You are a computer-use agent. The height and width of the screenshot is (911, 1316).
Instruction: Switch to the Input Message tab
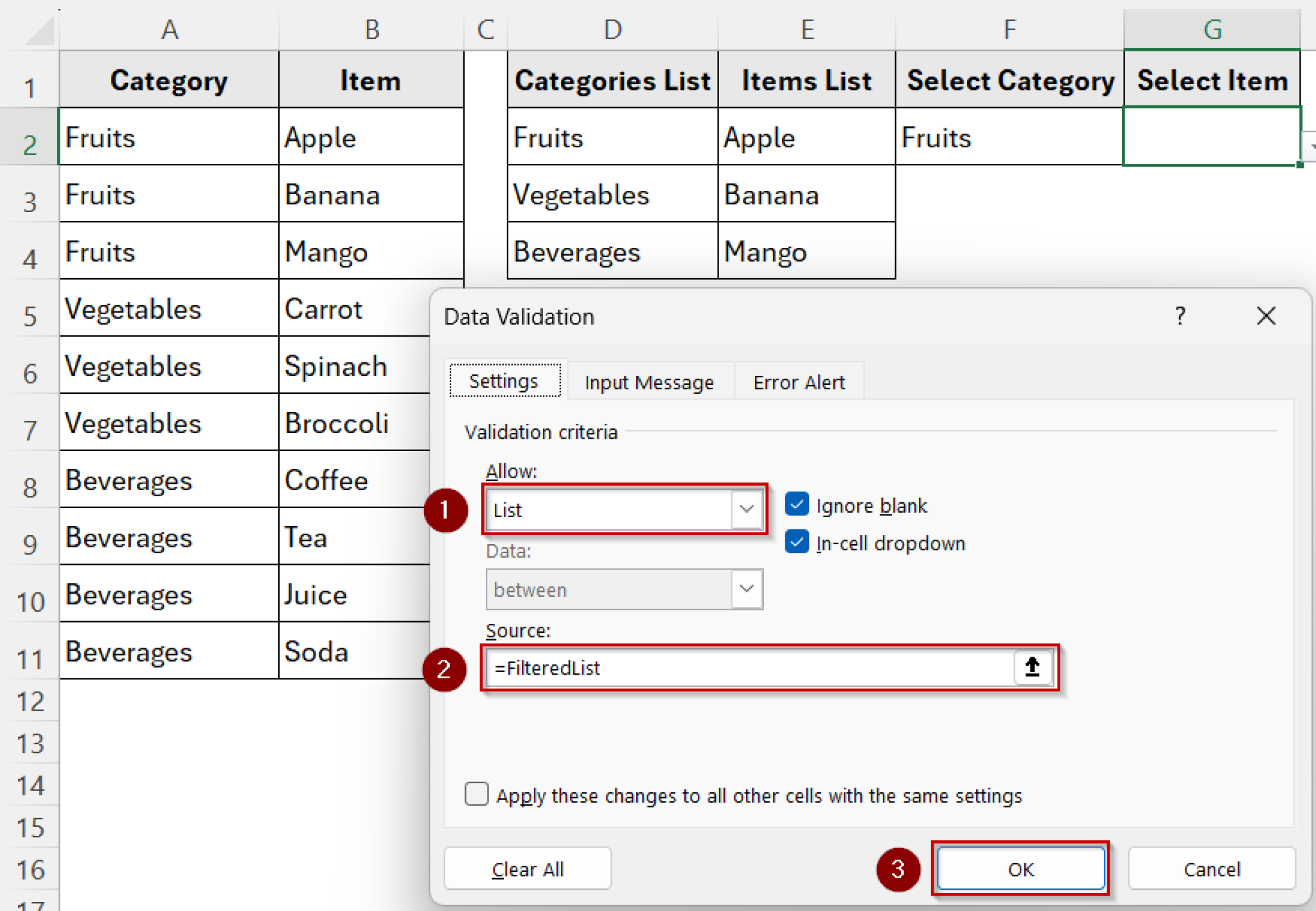(649, 382)
